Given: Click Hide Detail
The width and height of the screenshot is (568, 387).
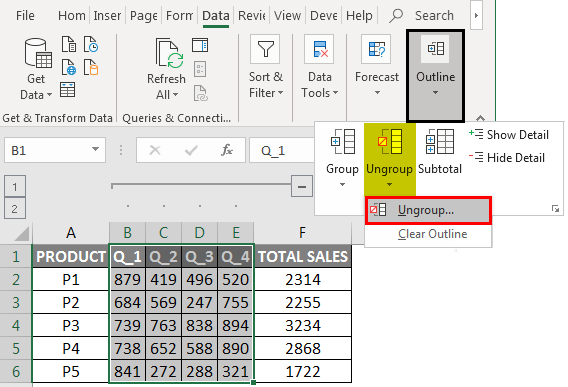Looking at the screenshot, I should pos(506,158).
